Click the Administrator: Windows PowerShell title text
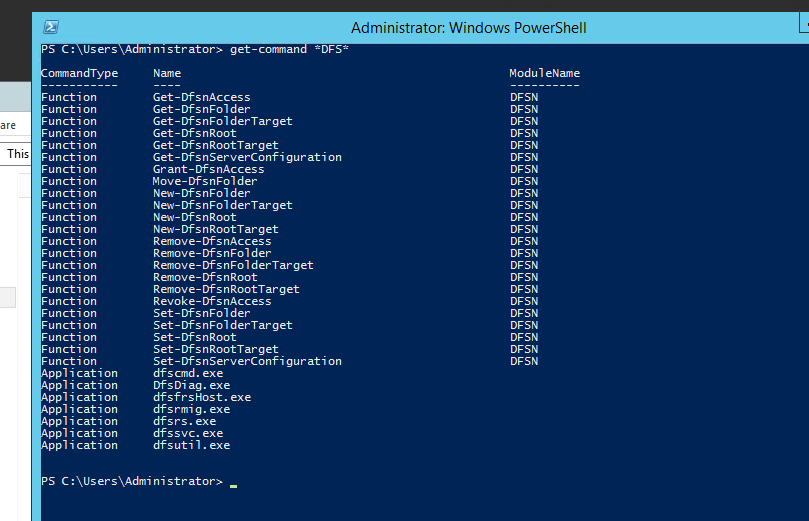 (468, 28)
